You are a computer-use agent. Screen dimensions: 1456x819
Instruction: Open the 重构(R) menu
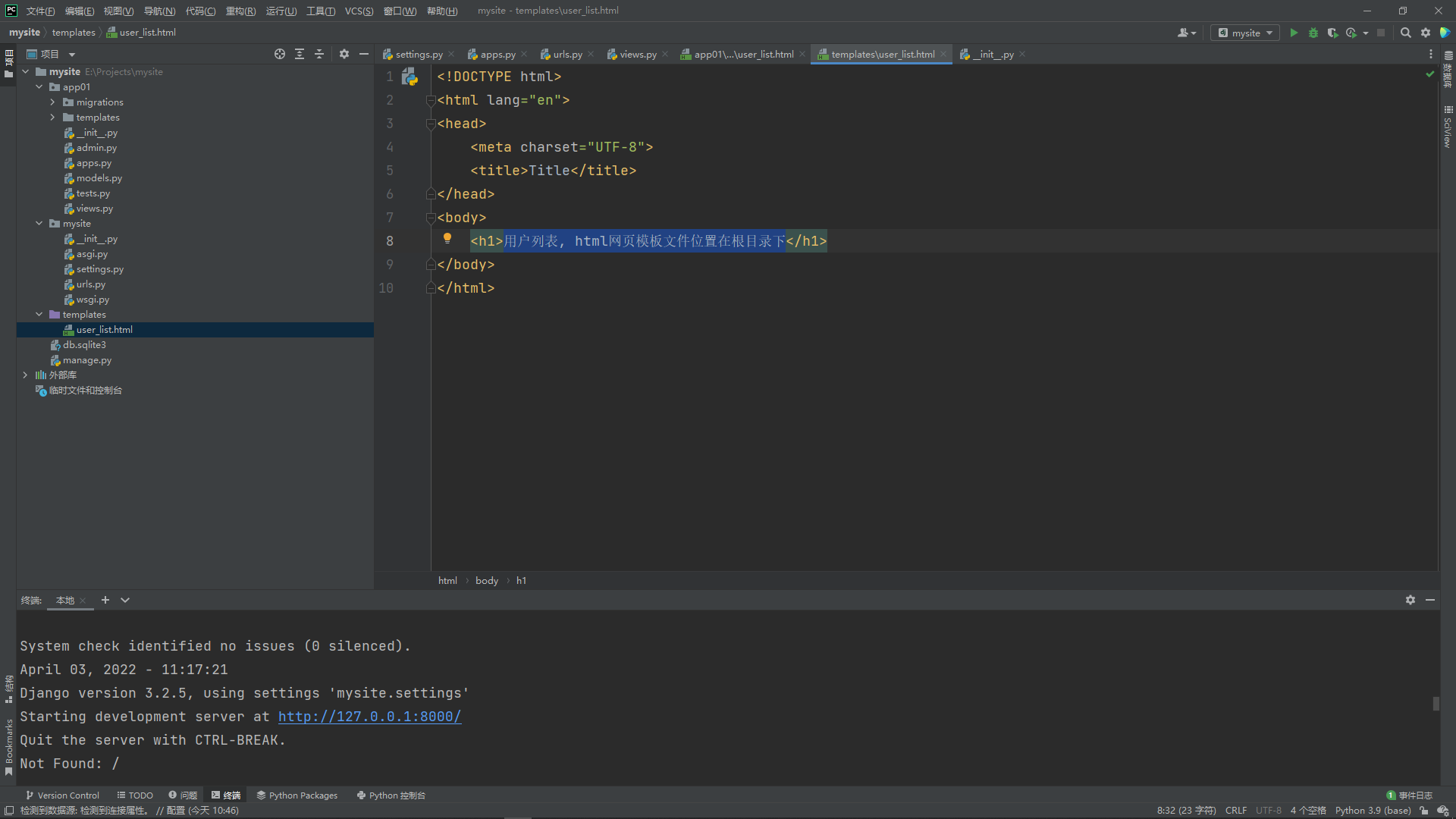pos(240,11)
